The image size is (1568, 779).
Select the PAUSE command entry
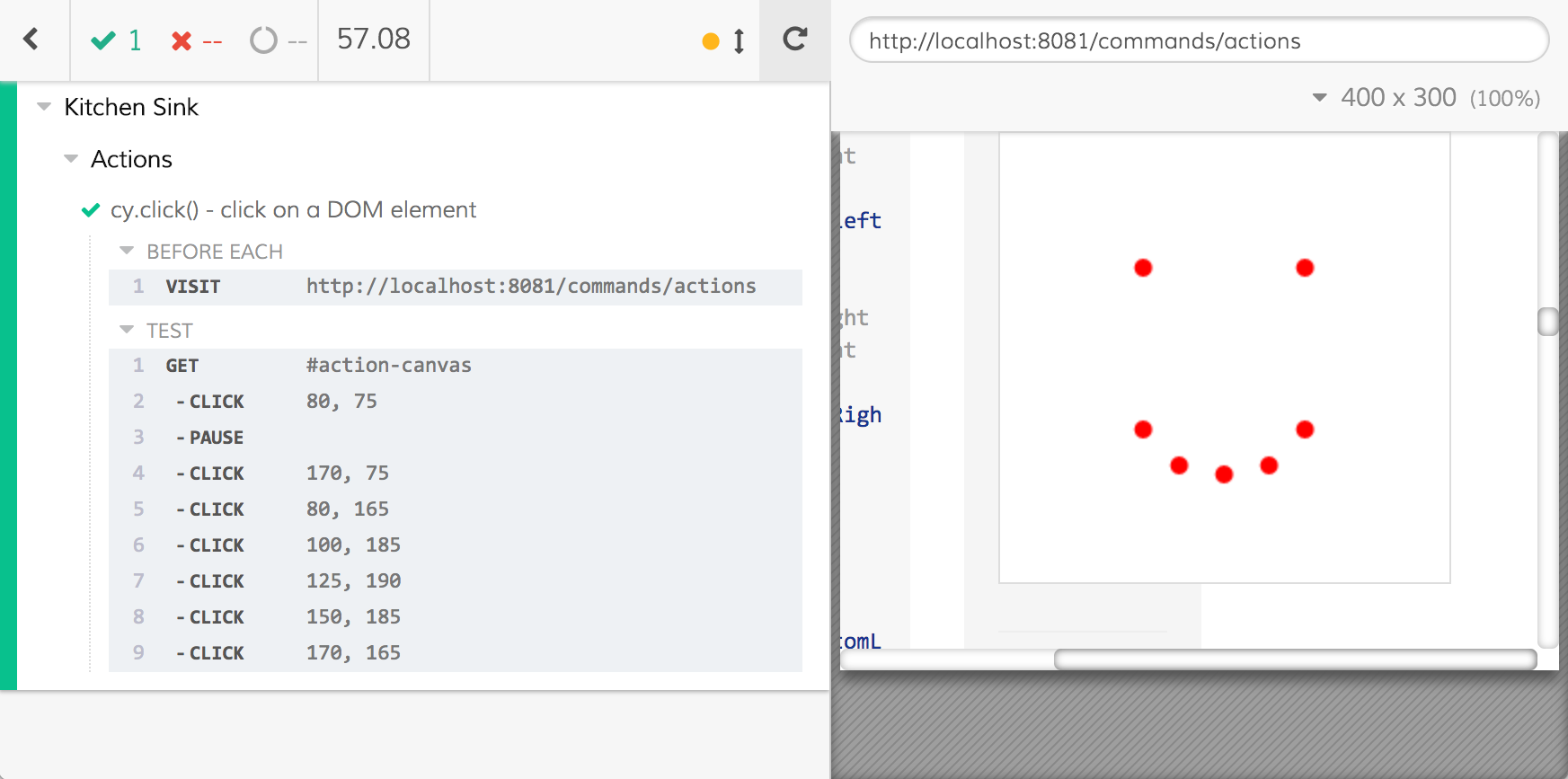click(455, 438)
